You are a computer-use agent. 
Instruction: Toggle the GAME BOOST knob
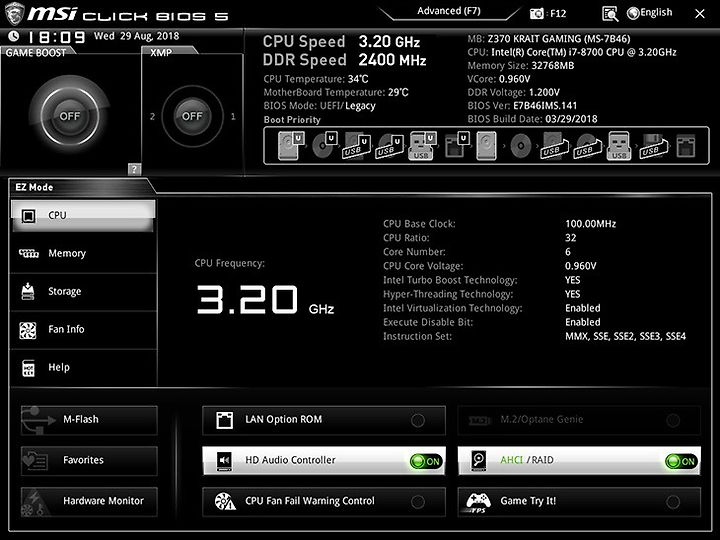(70, 116)
